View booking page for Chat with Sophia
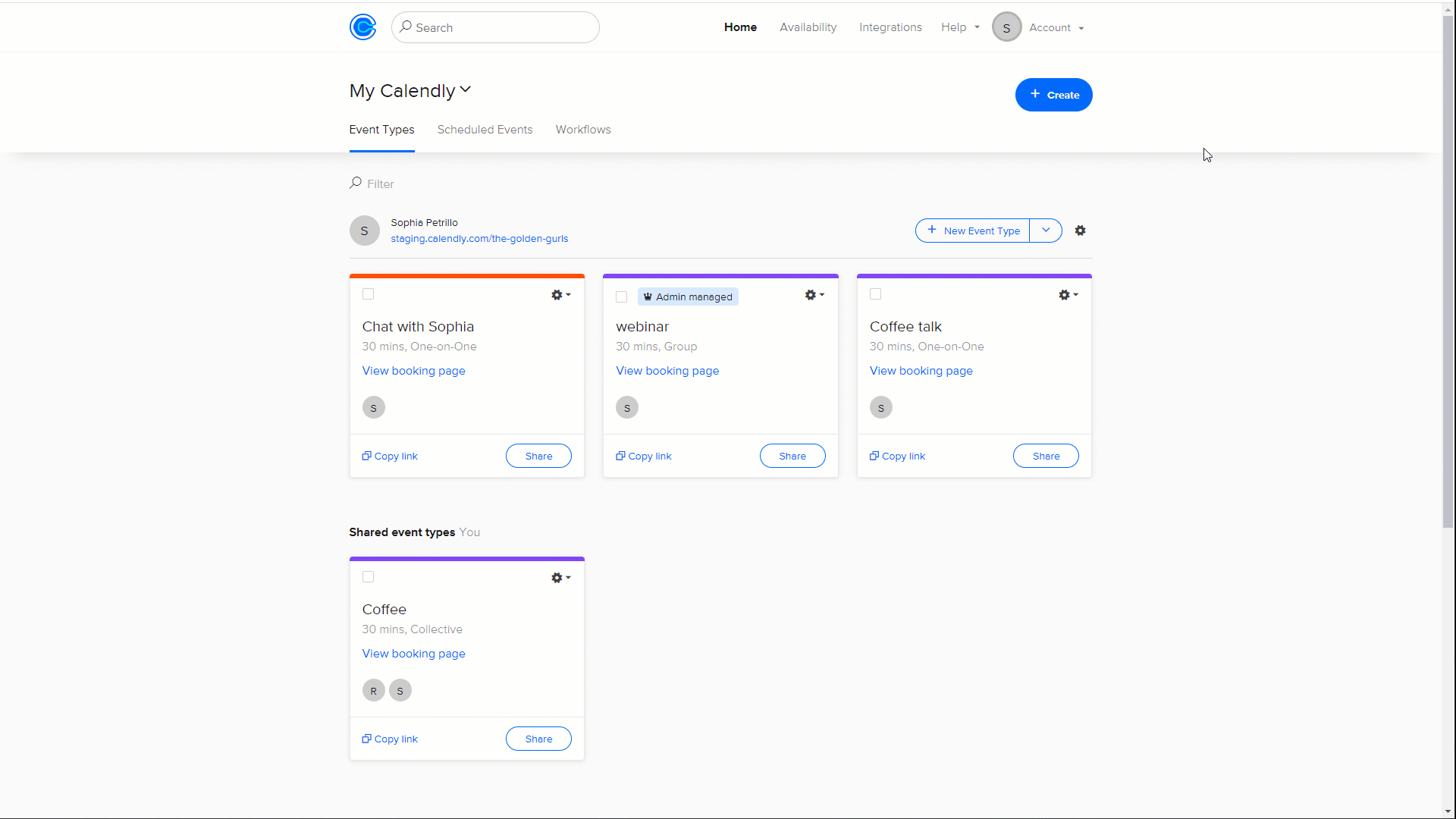Image resolution: width=1456 pixels, height=819 pixels. [x=413, y=371]
